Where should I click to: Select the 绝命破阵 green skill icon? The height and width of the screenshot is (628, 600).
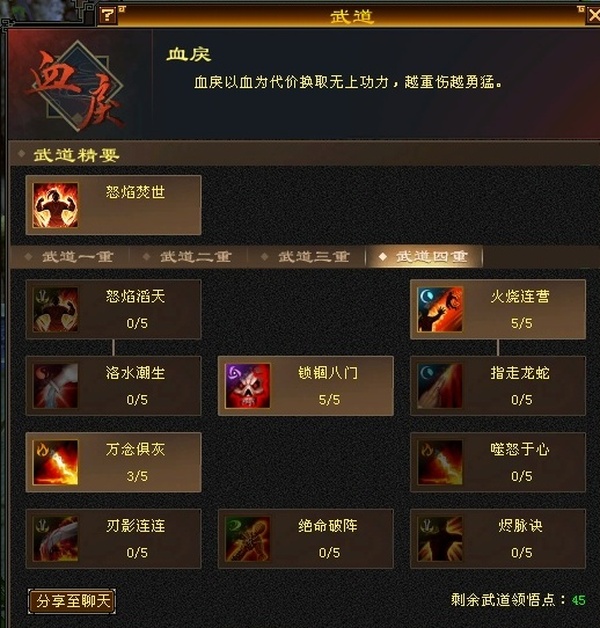tap(248, 539)
